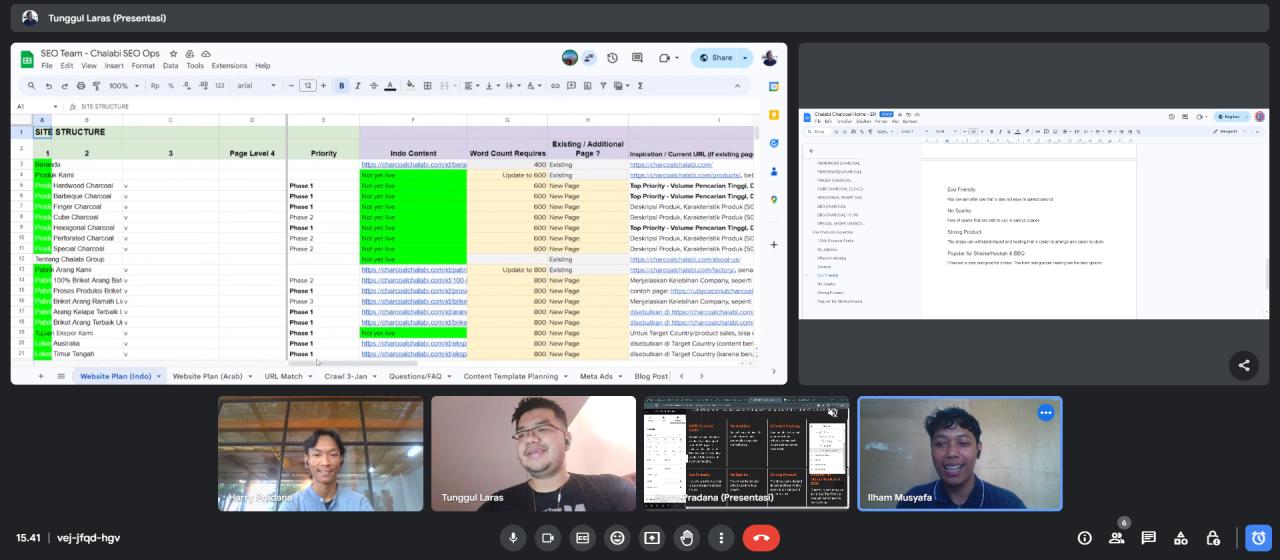Toggle the microphone on or off
This screenshot has height=560, width=1280.
pos(513,538)
